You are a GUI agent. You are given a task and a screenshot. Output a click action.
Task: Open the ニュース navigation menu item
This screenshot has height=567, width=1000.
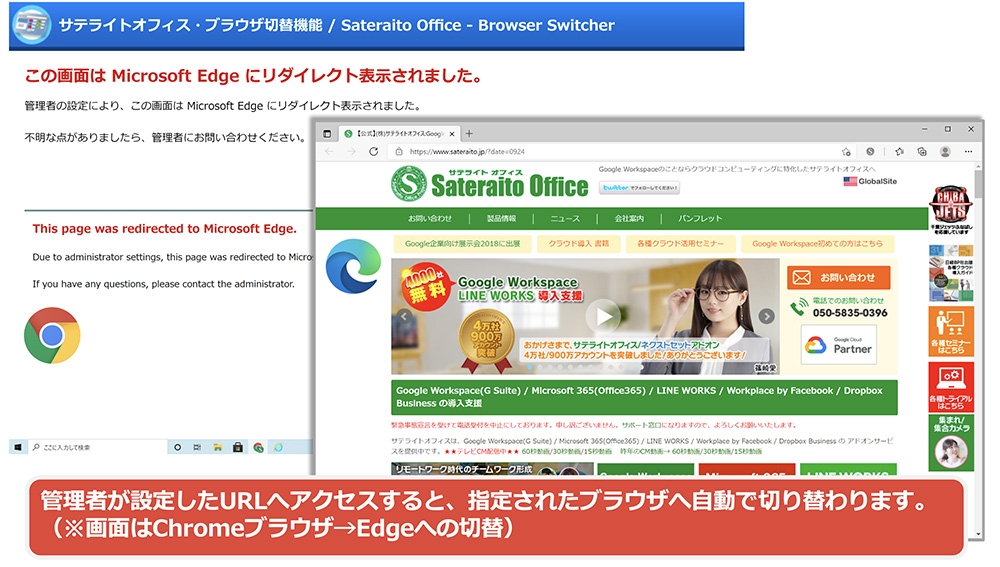[x=565, y=219]
